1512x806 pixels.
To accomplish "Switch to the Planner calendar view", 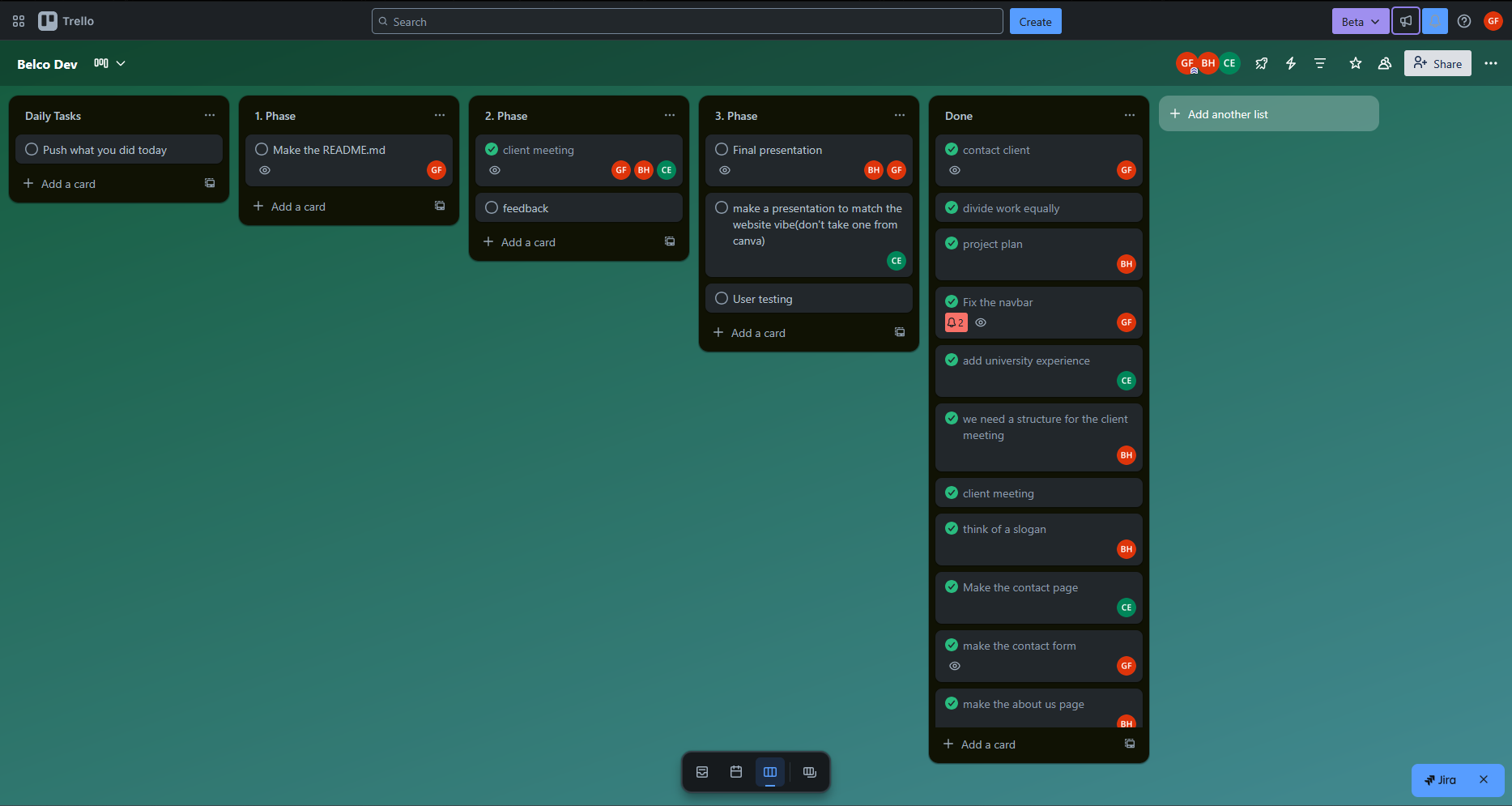I will [x=735, y=772].
